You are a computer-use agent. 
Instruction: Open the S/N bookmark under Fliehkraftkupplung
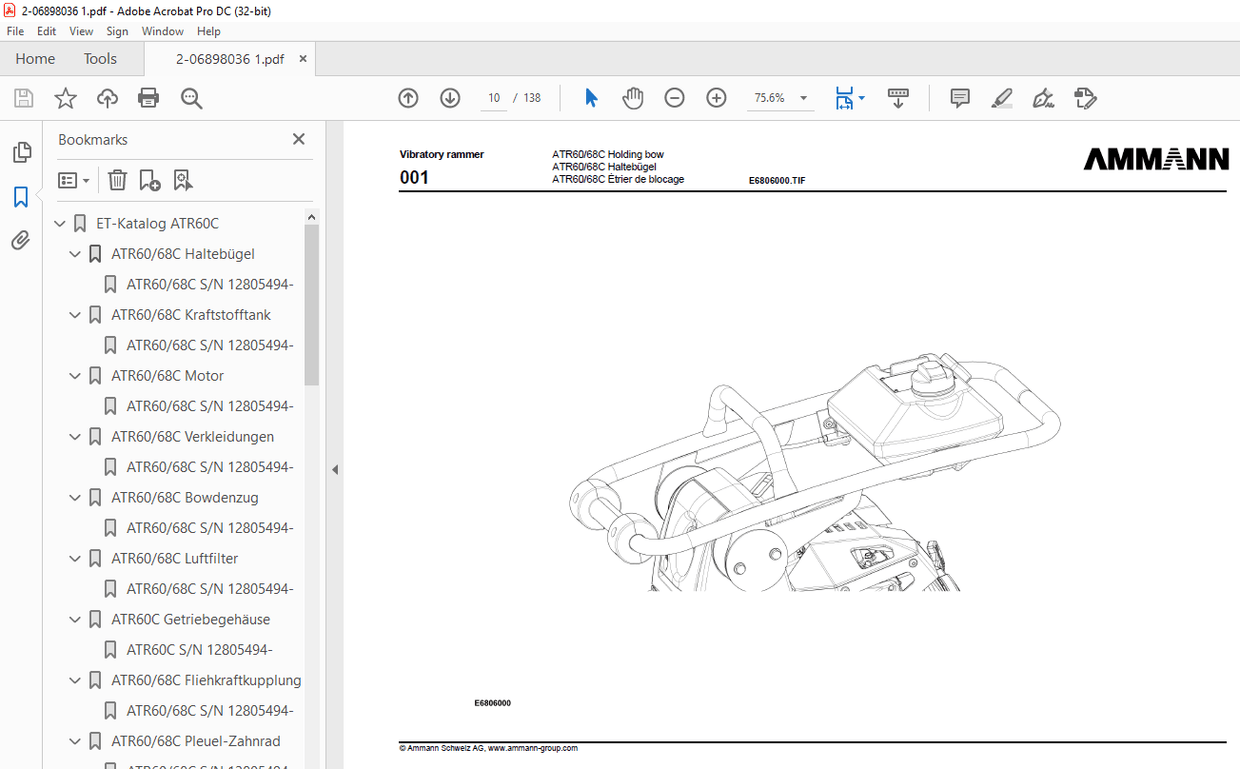(x=210, y=711)
